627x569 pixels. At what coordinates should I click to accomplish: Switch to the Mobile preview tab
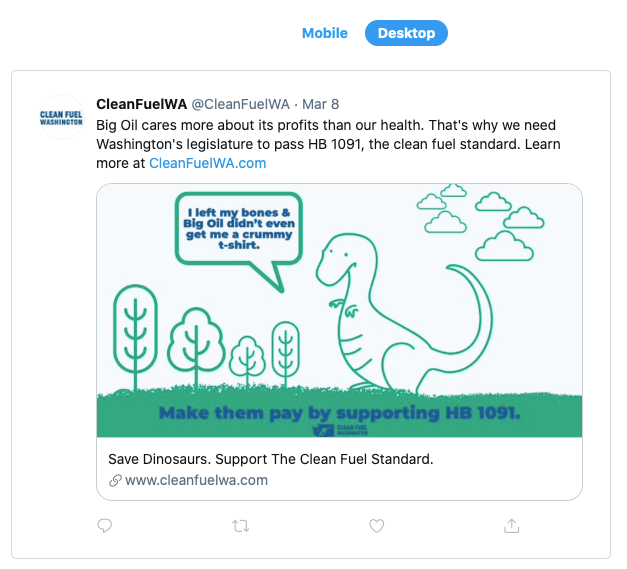(325, 33)
